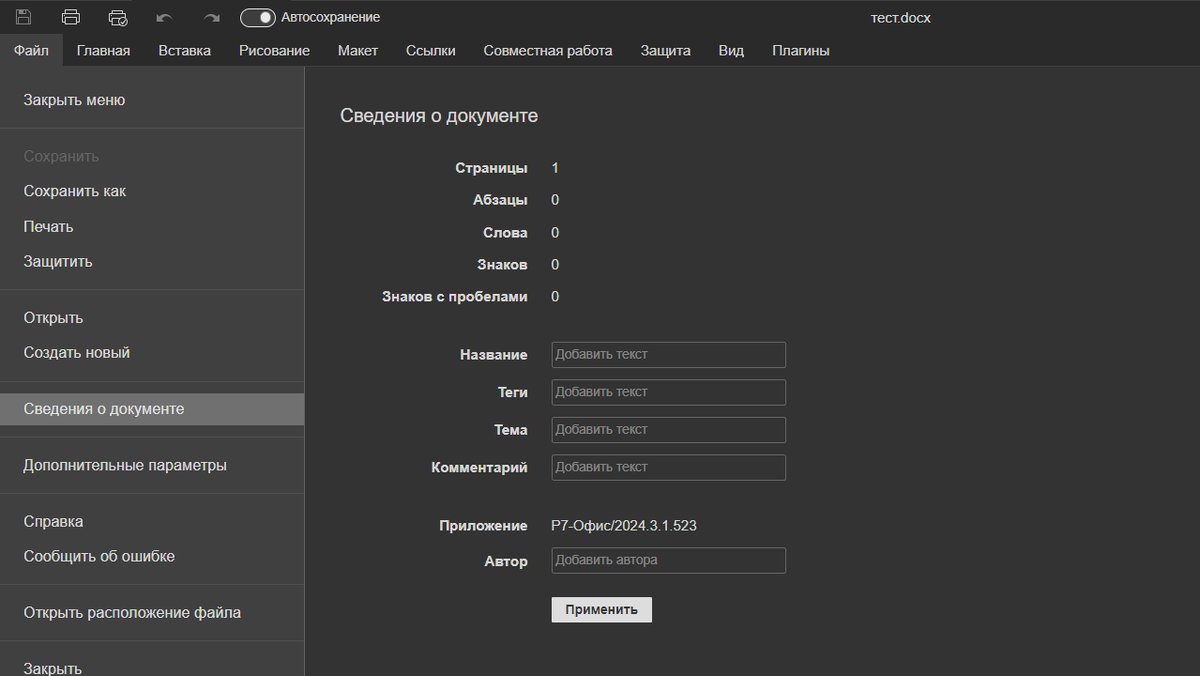Click the Применить button
Viewport: 1200px width, 676px height.
pyautogui.click(x=601, y=610)
